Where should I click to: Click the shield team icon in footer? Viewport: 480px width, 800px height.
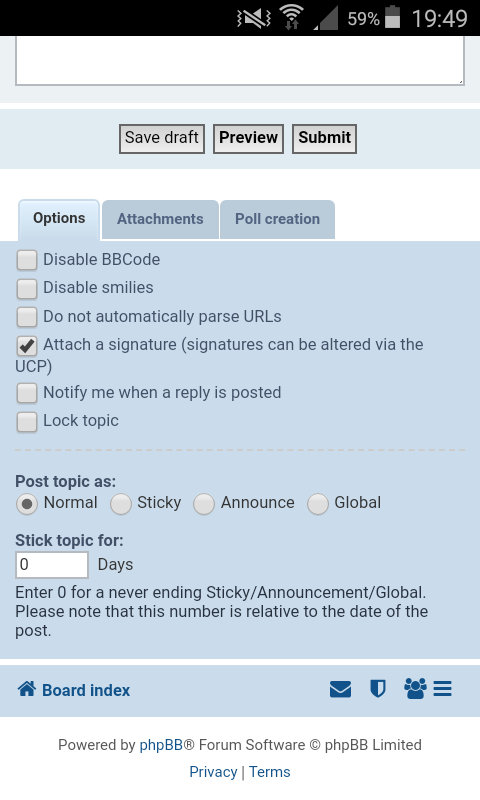[377, 689]
